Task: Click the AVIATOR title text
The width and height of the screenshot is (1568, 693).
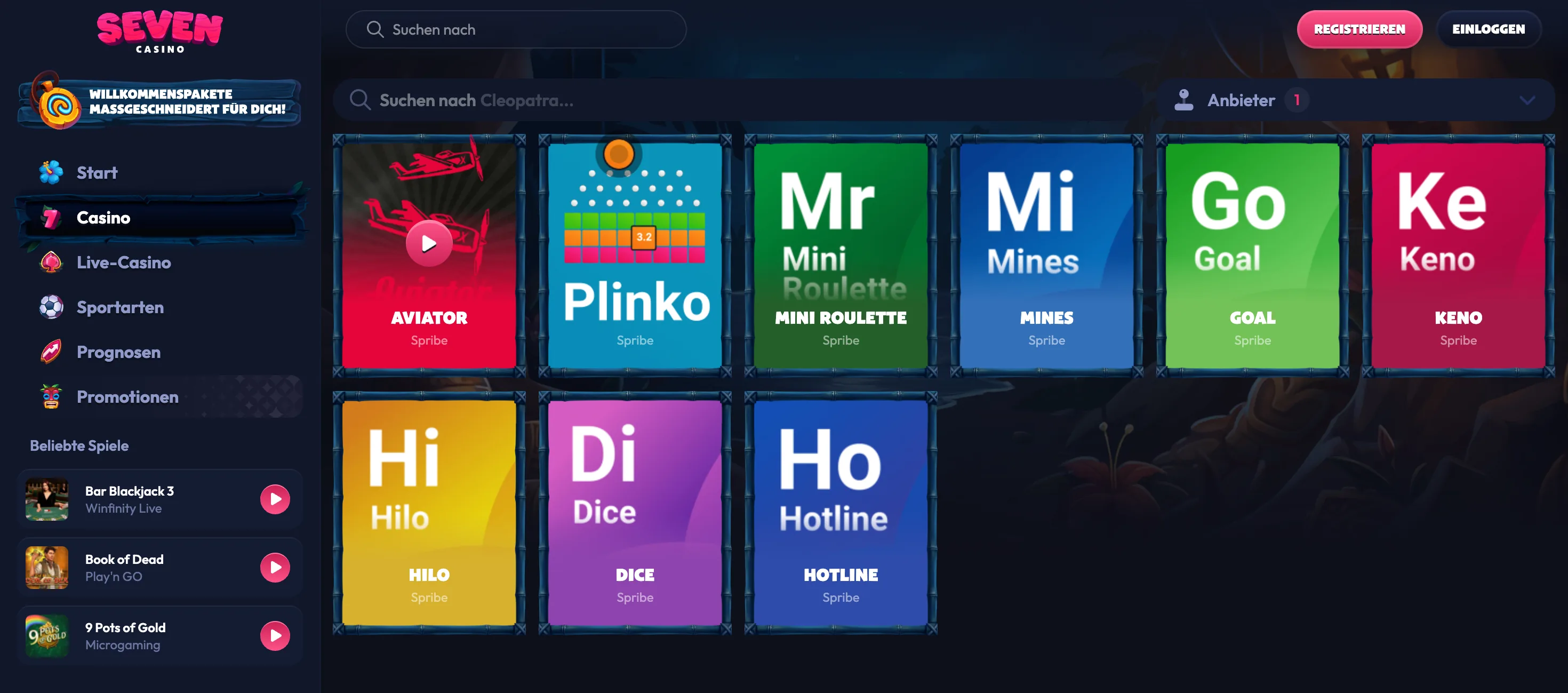Action: 429,318
